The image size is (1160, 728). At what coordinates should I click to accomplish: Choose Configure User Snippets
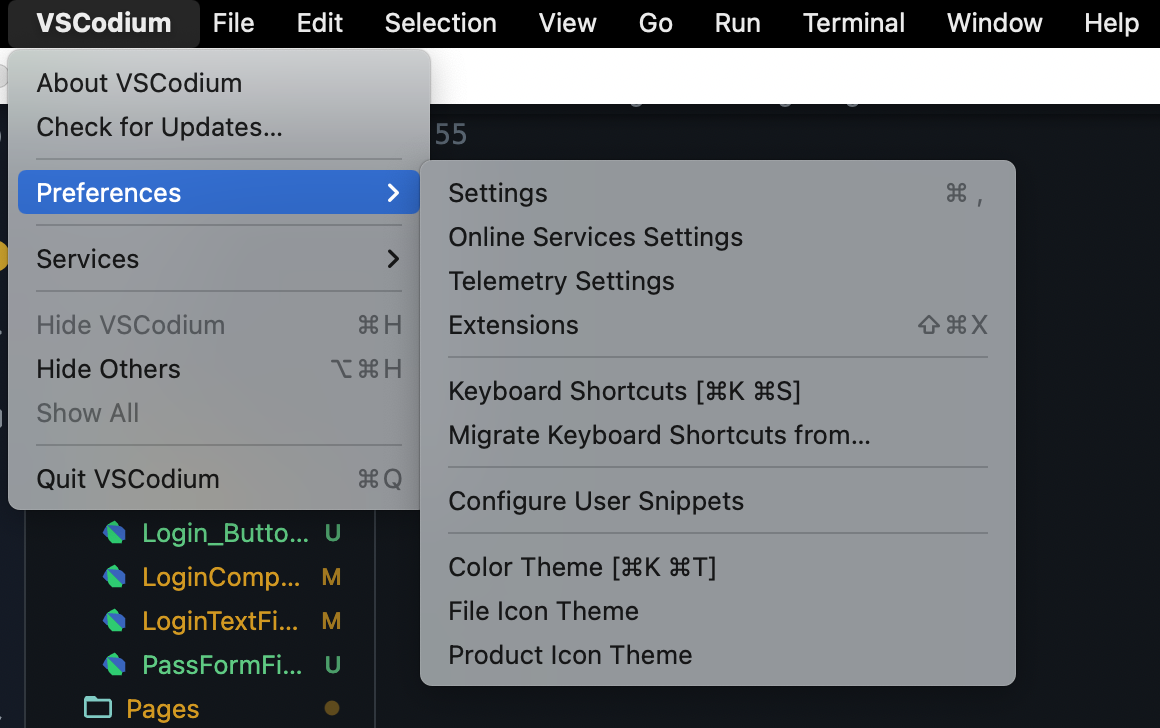point(718,501)
